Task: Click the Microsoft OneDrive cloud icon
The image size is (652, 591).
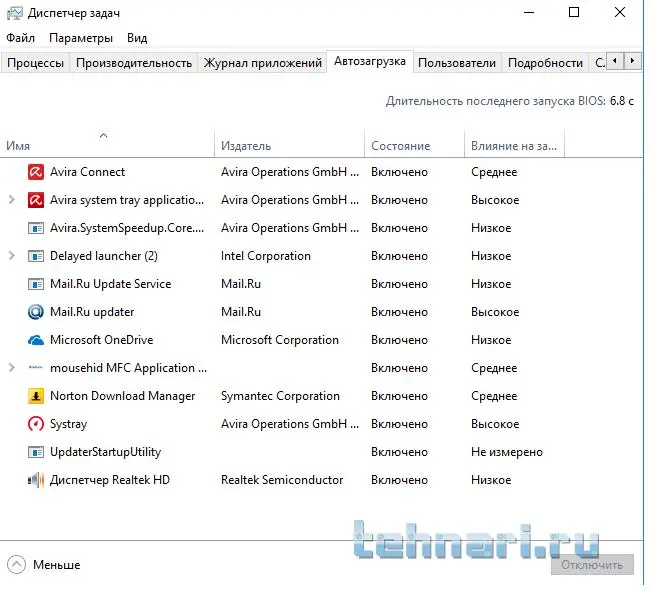Action: click(x=36, y=340)
